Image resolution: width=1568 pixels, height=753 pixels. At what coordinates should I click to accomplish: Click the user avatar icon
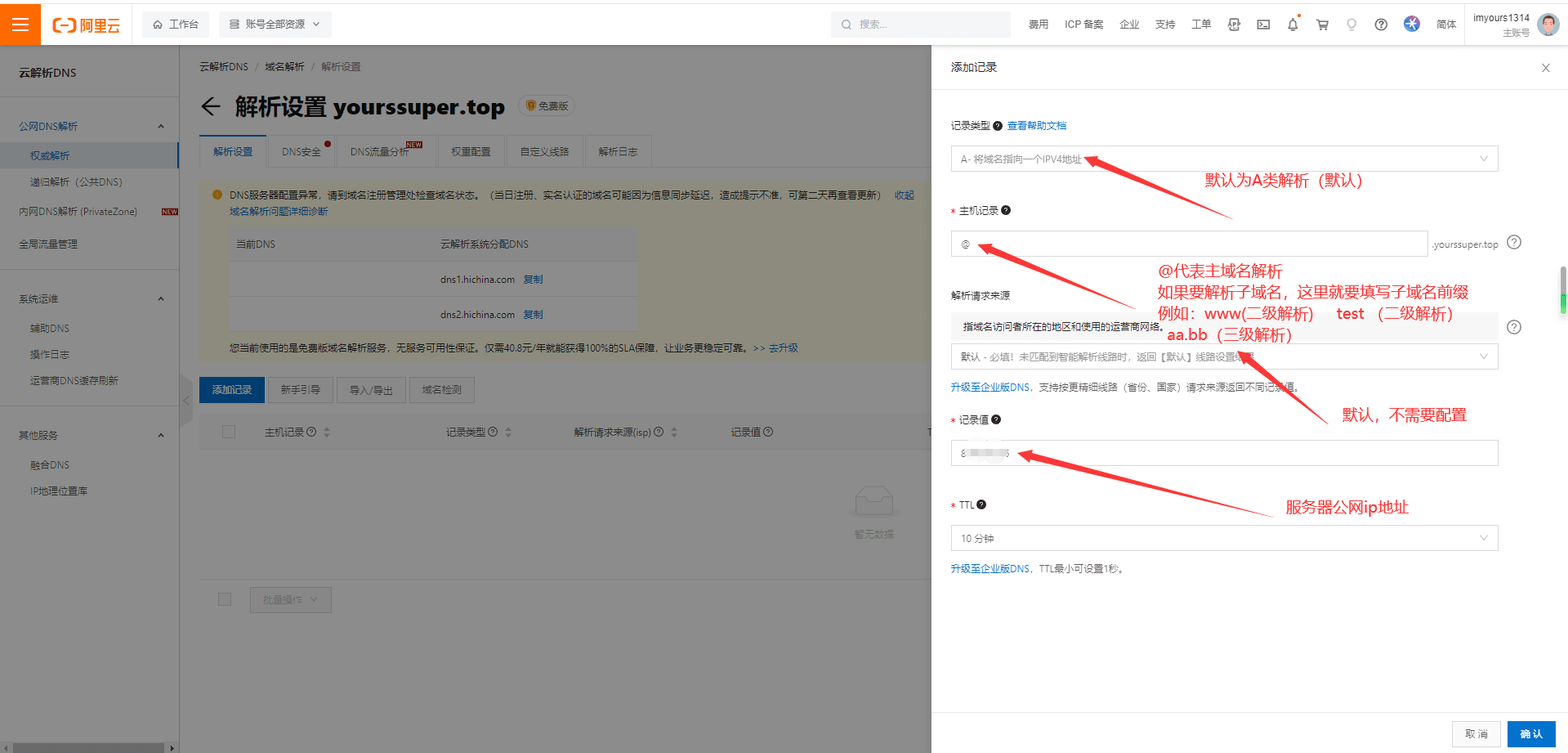tap(1548, 25)
